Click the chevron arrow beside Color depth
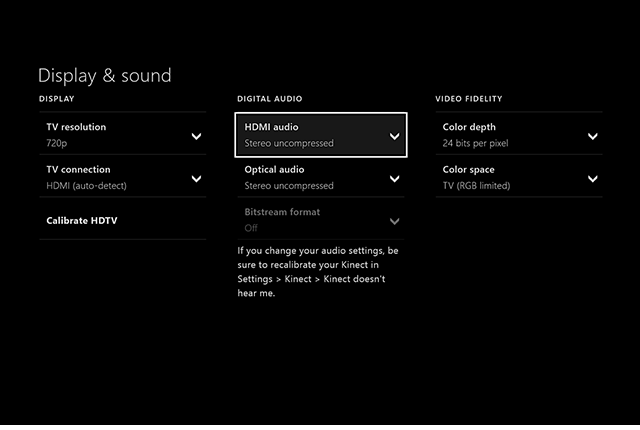 (592, 136)
